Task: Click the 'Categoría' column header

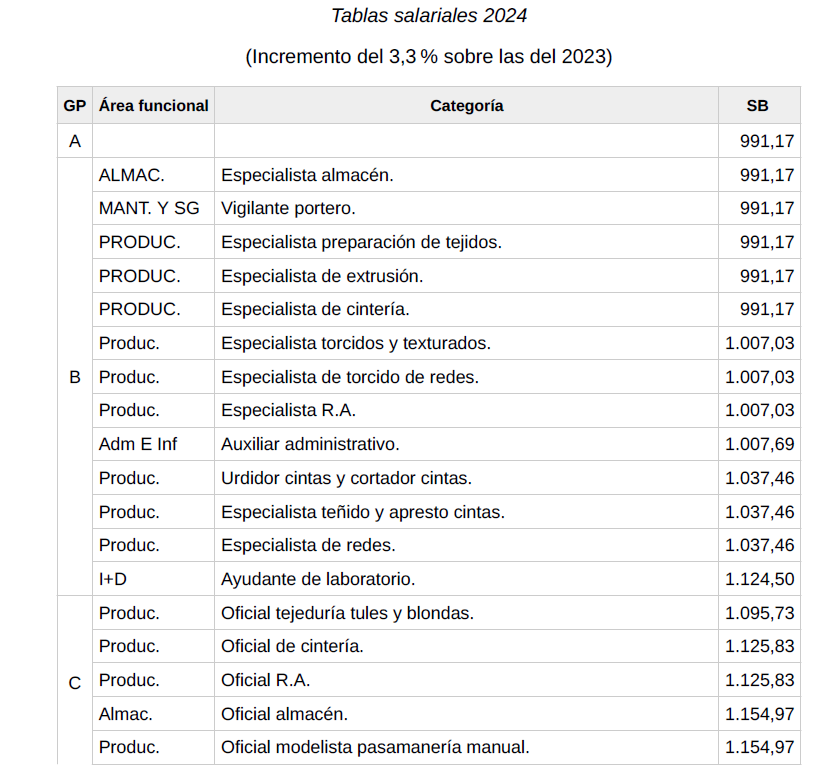Action: tap(466, 106)
